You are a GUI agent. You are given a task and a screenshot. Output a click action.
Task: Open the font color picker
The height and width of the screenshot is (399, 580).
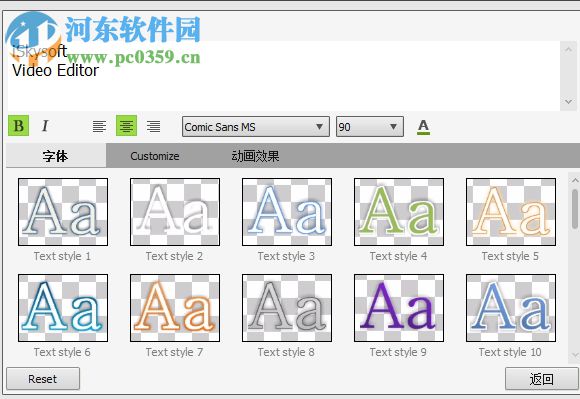[424, 127]
